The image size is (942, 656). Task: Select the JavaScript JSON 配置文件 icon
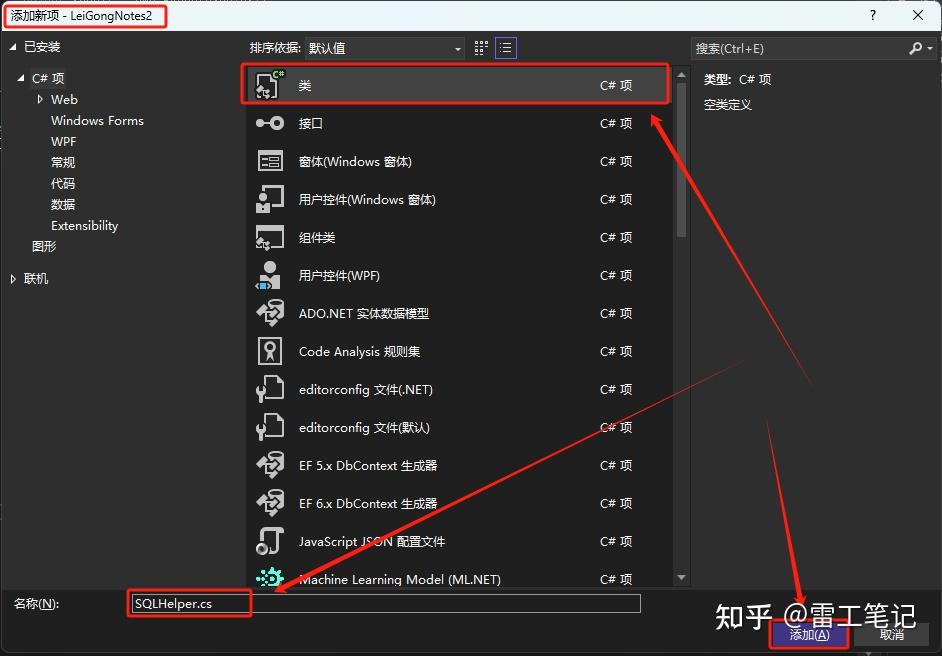pyautogui.click(x=270, y=541)
